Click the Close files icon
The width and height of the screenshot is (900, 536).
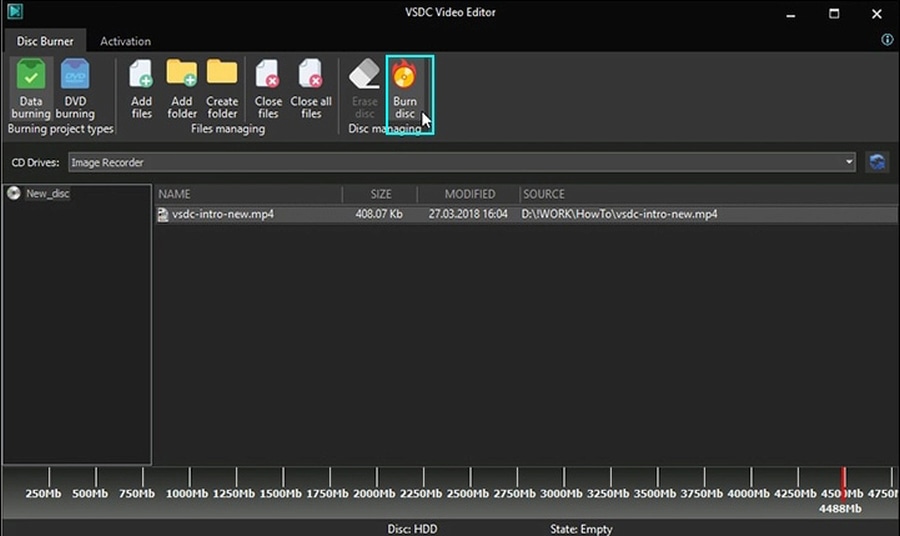point(268,75)
